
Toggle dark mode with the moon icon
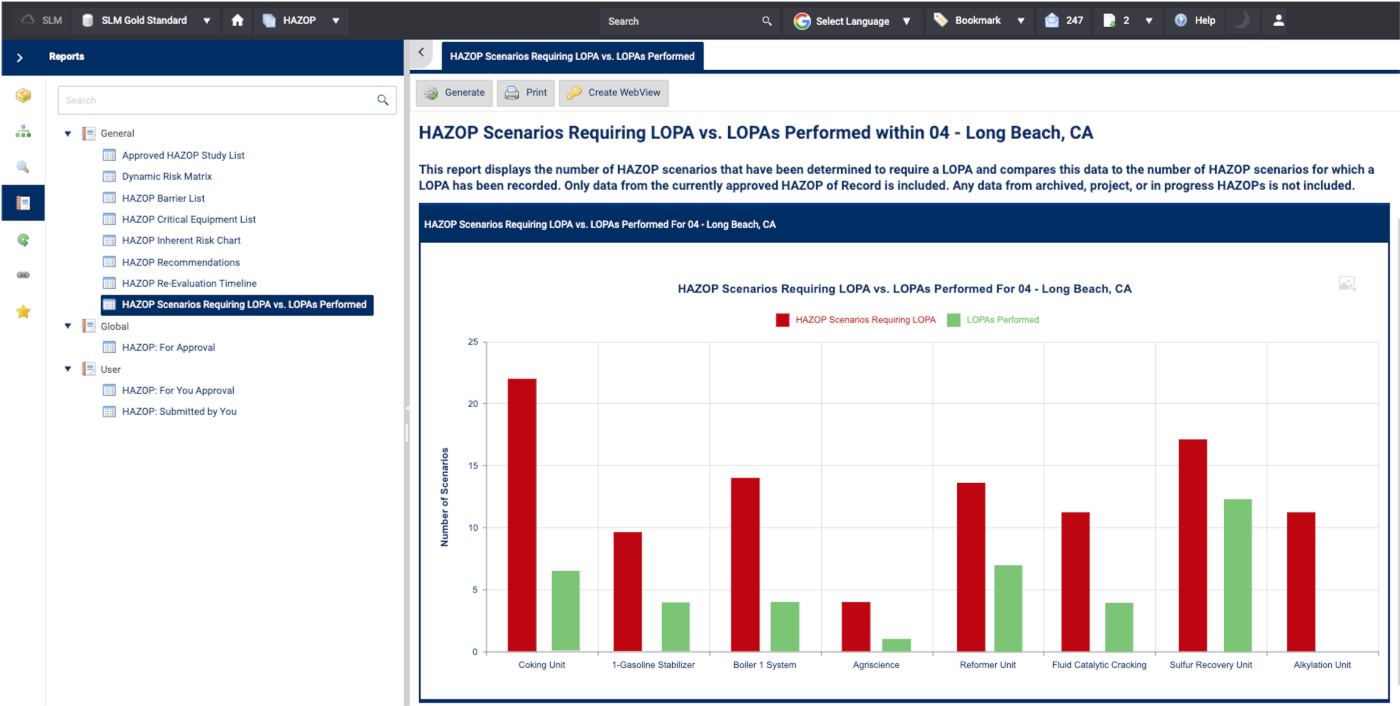click(1240, 20)
